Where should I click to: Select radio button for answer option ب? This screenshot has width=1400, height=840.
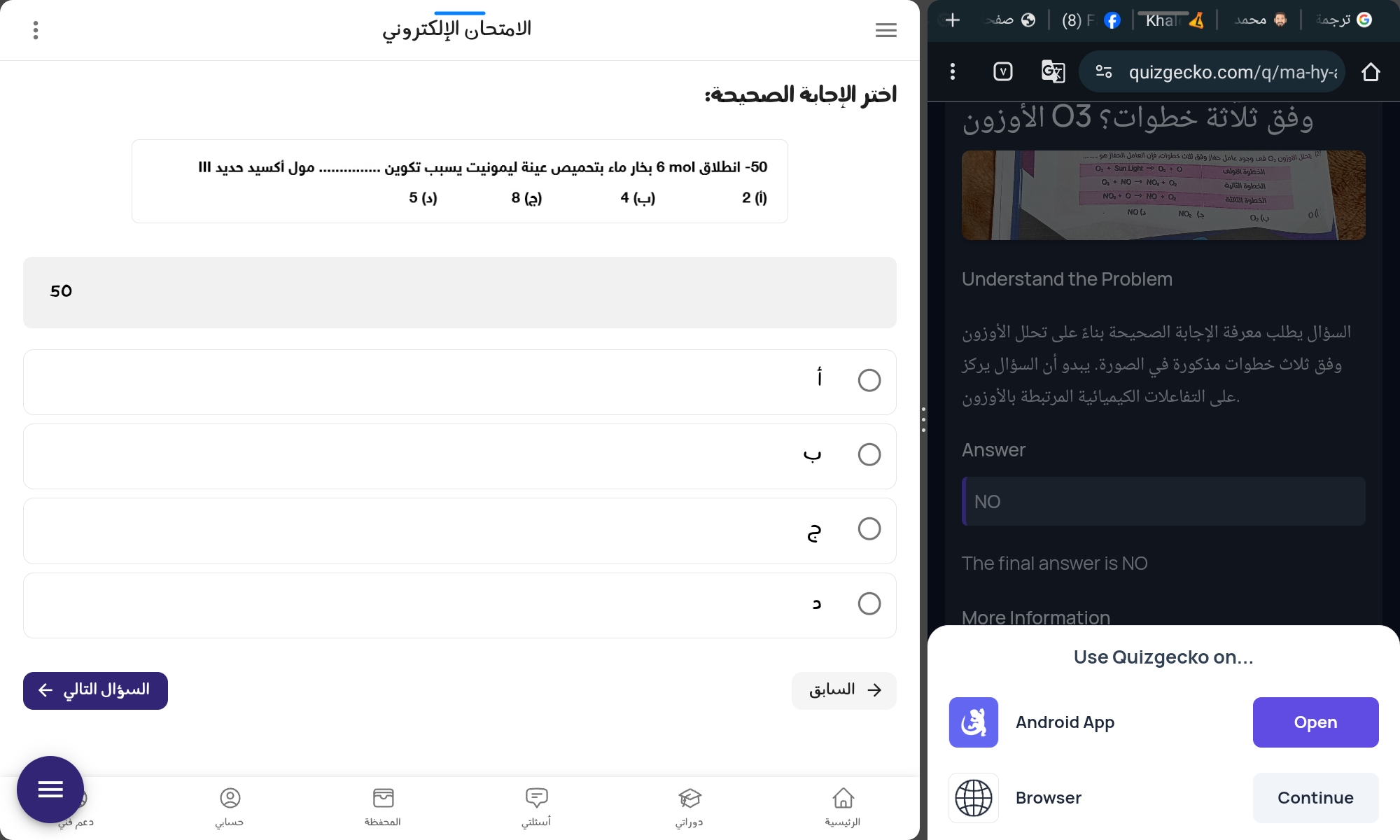867,454
